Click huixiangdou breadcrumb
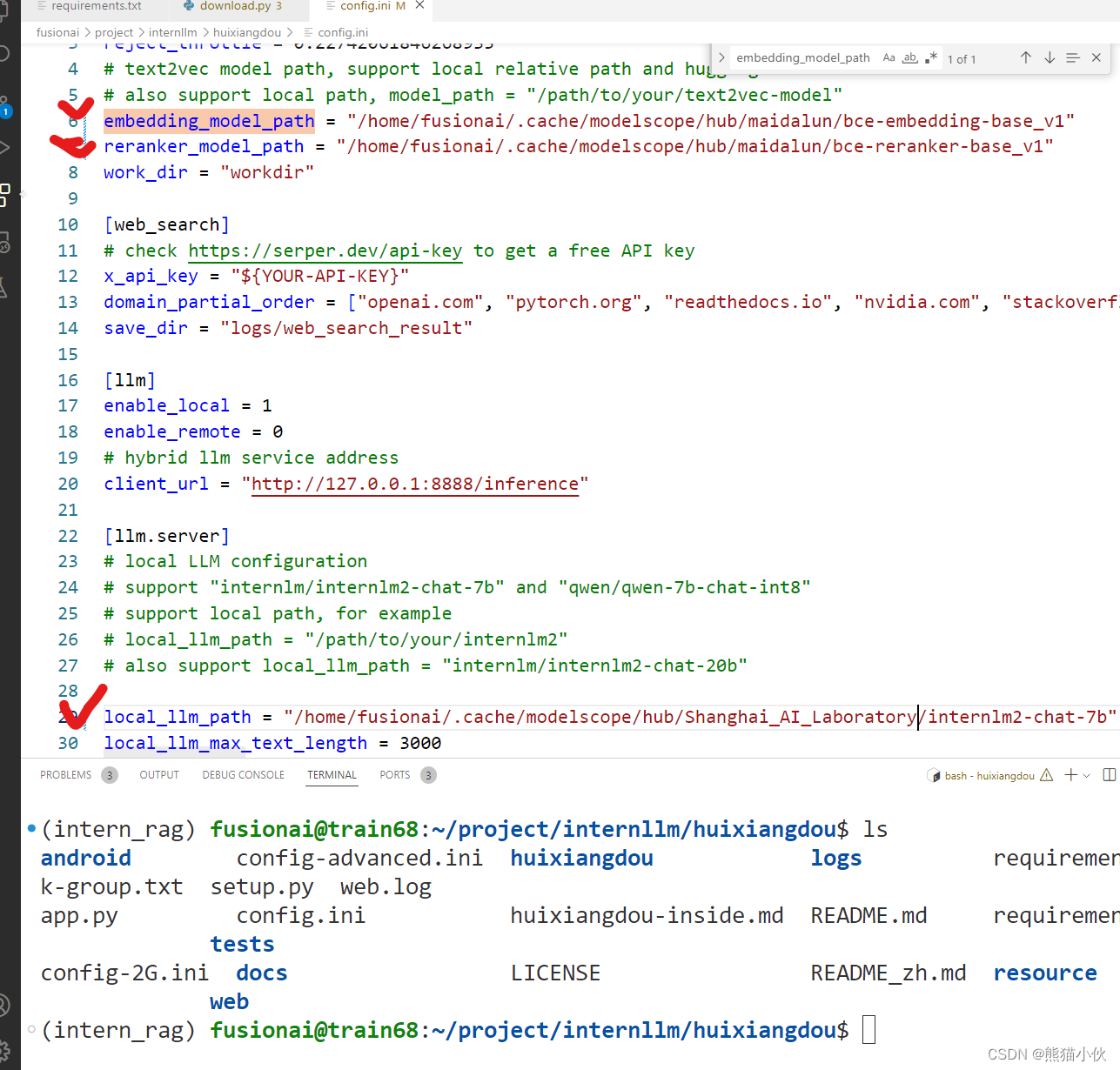Image resolution: width=1120 pixels, height=1070 pixels. [x=247, y=32]
